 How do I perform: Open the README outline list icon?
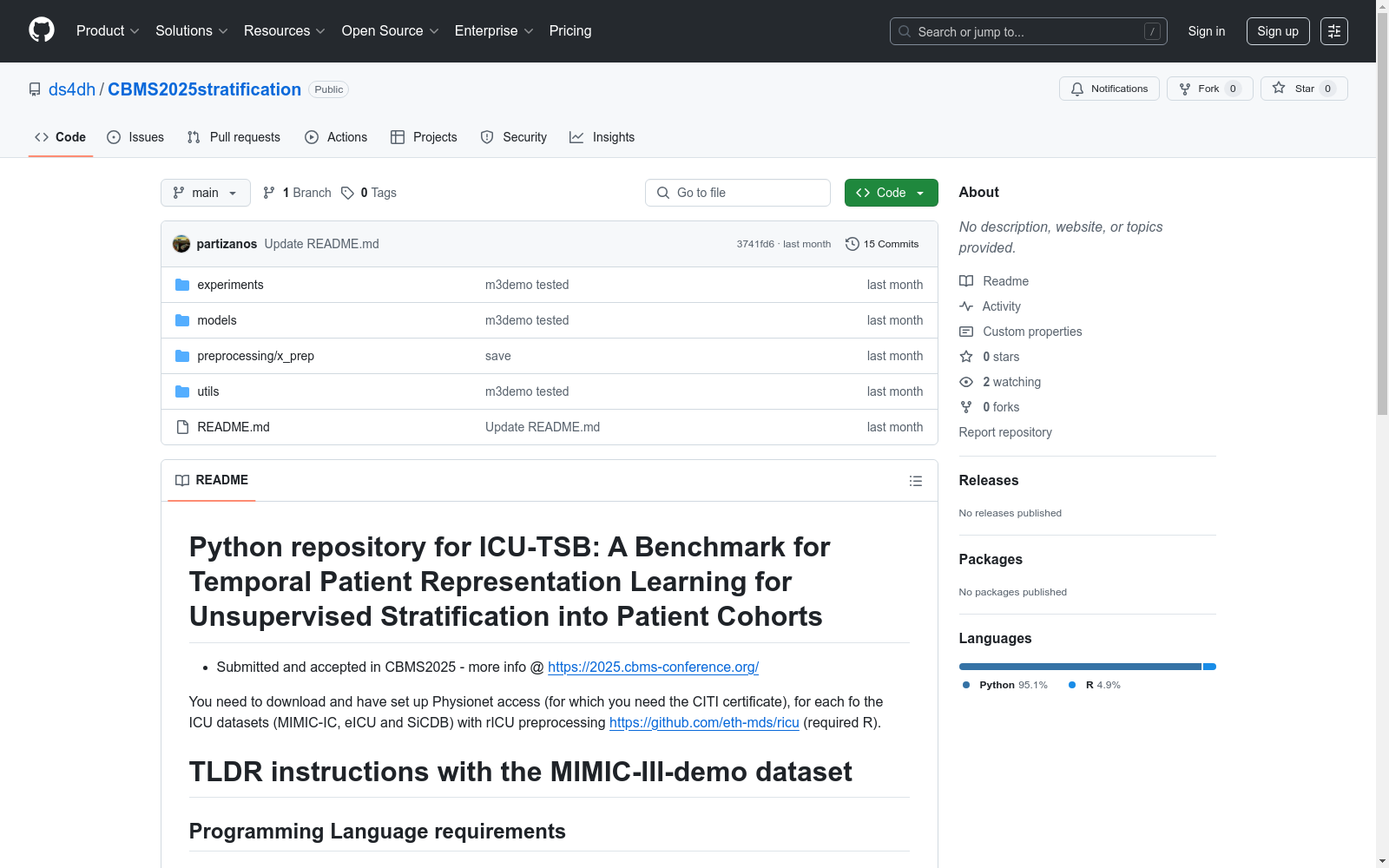pyautogui.click(x=916, y=481)
